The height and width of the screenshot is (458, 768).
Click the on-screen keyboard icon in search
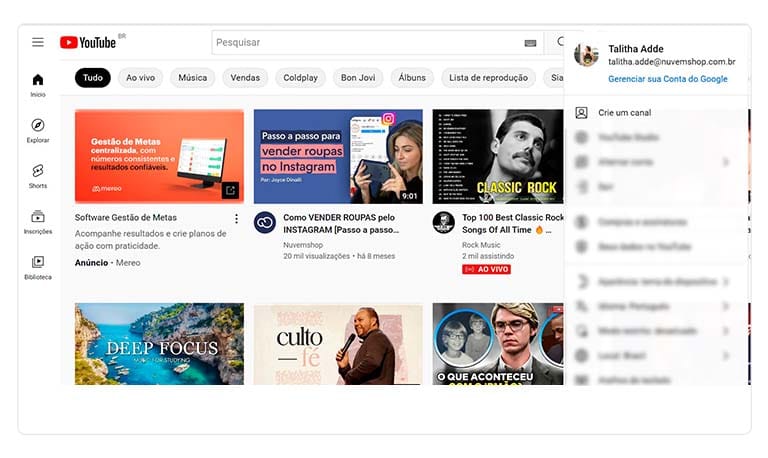point(530,43)
